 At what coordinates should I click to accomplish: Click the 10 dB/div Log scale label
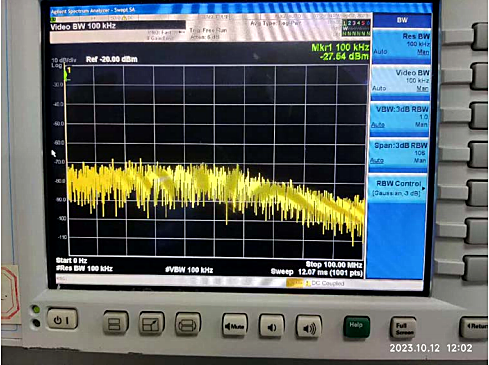63,62
